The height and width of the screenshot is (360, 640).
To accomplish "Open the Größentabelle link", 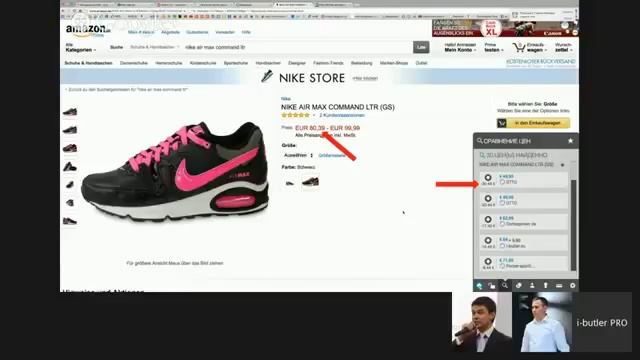I will (332, 156).
